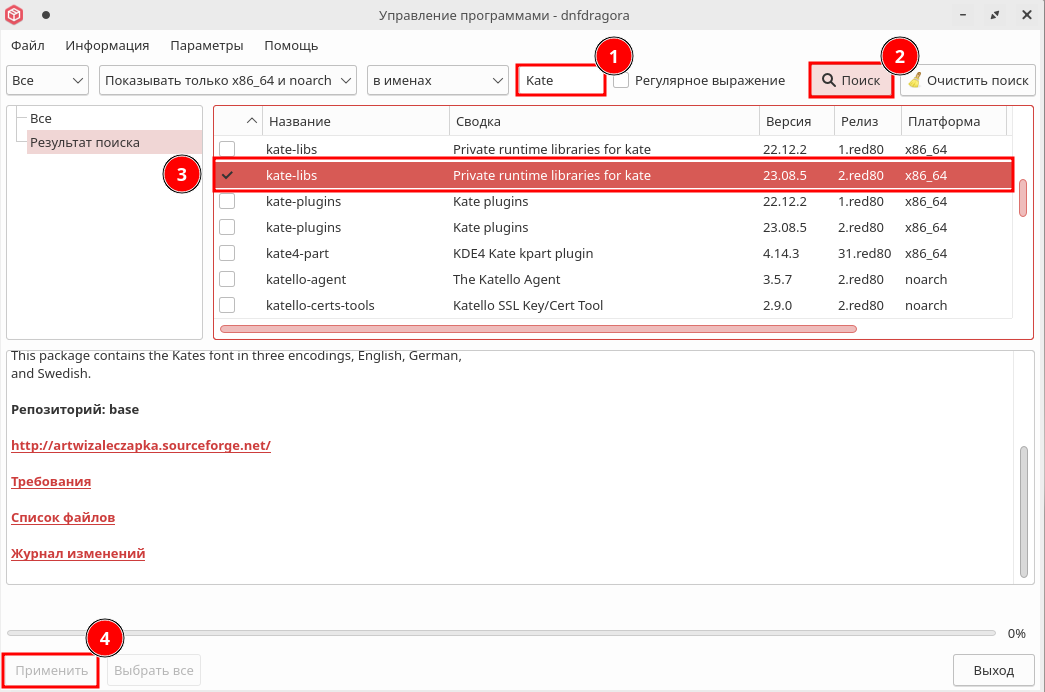Click the broom icon to clear search
Image resolution: width=1045 pixels, height=692 pixels.
(x=914, y=80)
